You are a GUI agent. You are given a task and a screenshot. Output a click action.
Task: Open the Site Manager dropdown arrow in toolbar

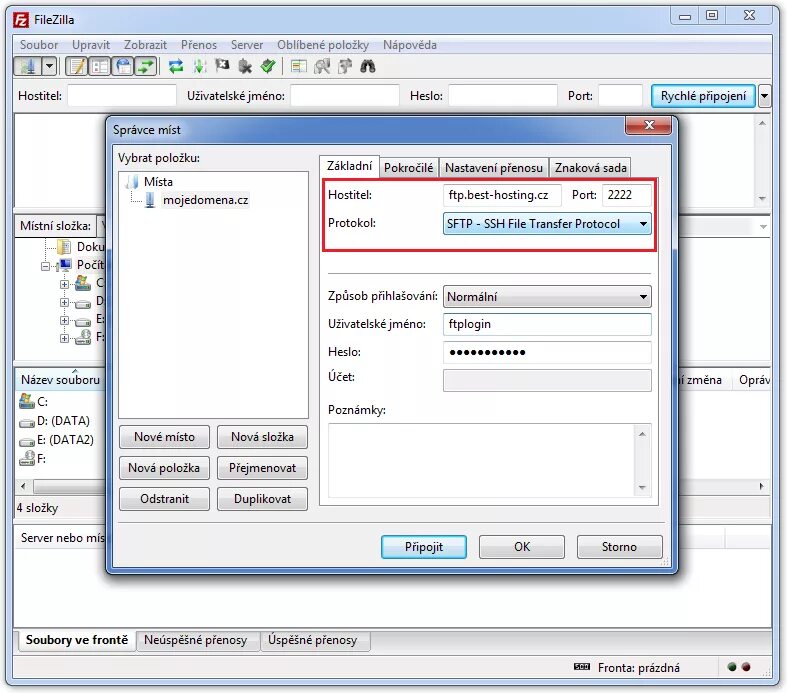(x=49, y=66)
